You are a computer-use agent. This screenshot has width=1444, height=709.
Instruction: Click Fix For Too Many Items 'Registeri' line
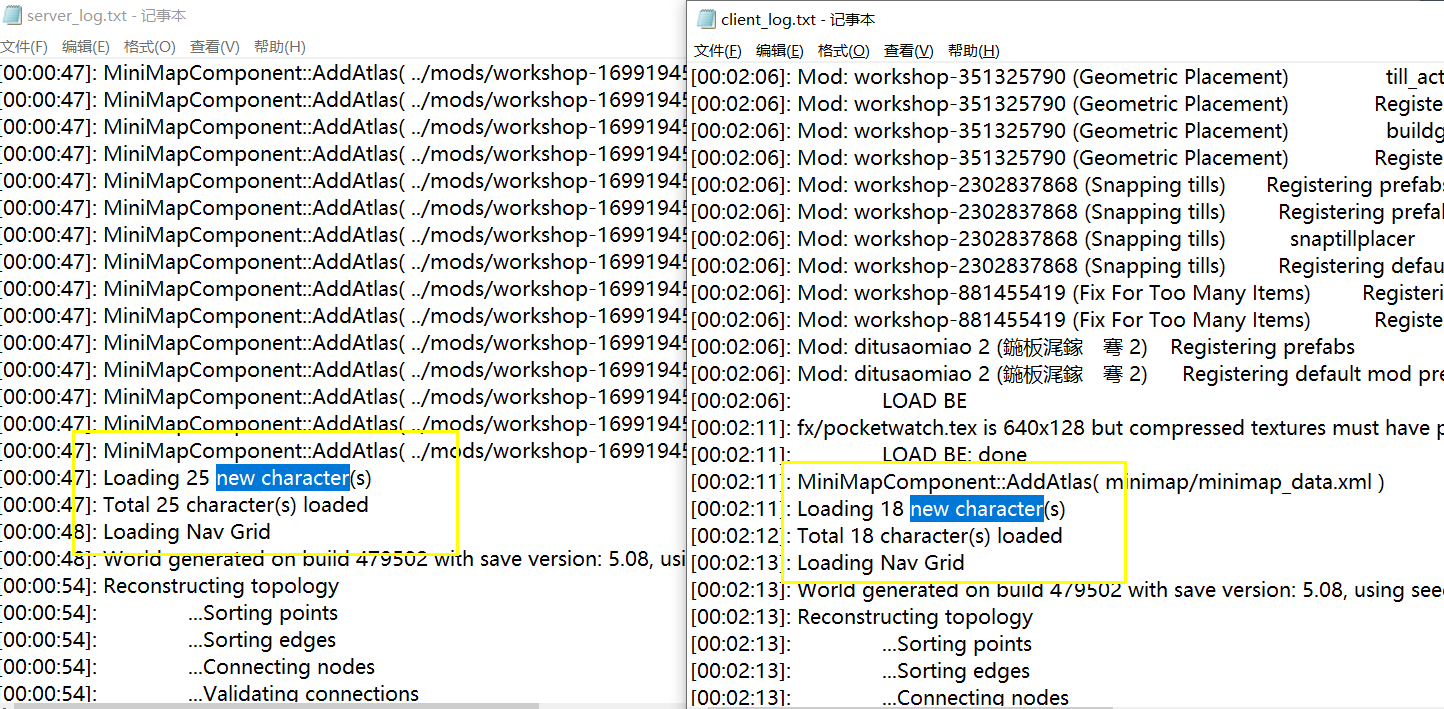(x=1068, y=293)
